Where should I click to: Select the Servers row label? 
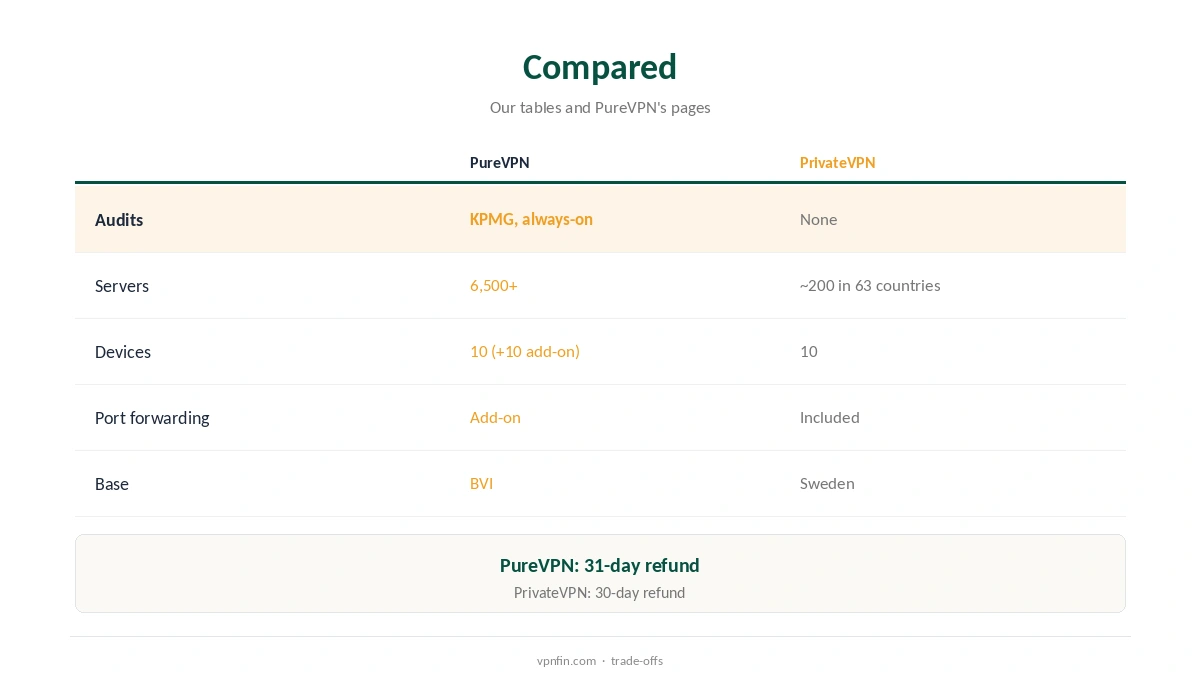(x=122, y=286)
